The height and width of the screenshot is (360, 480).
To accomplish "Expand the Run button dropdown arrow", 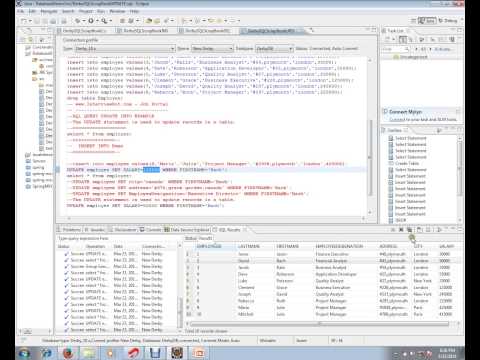I will point(97,21).
